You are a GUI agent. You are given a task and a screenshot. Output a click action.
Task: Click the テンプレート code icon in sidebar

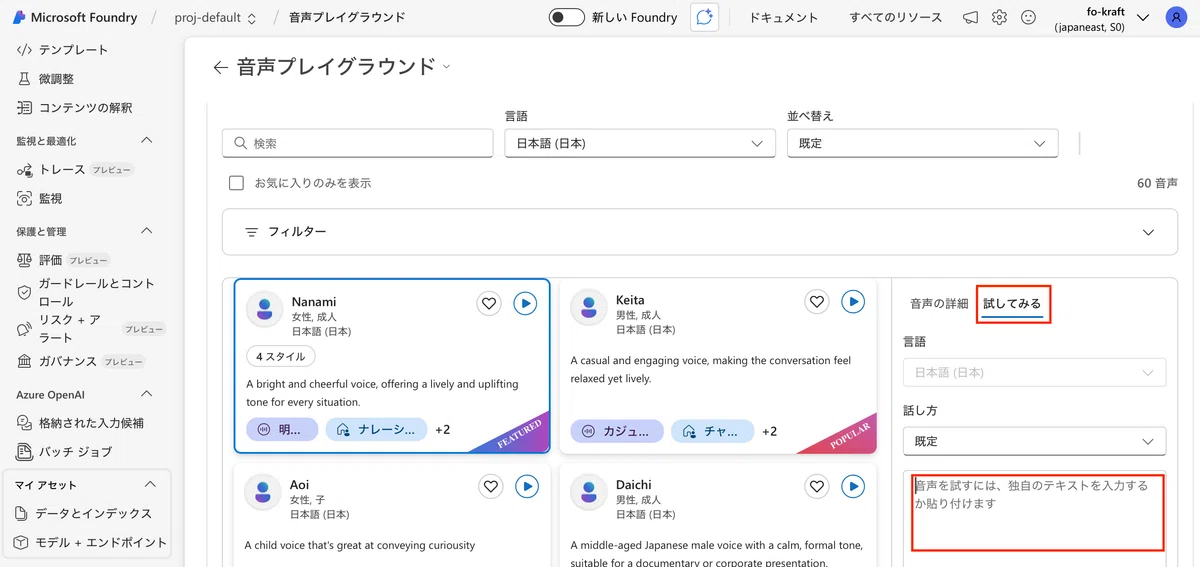pos(25,50)
